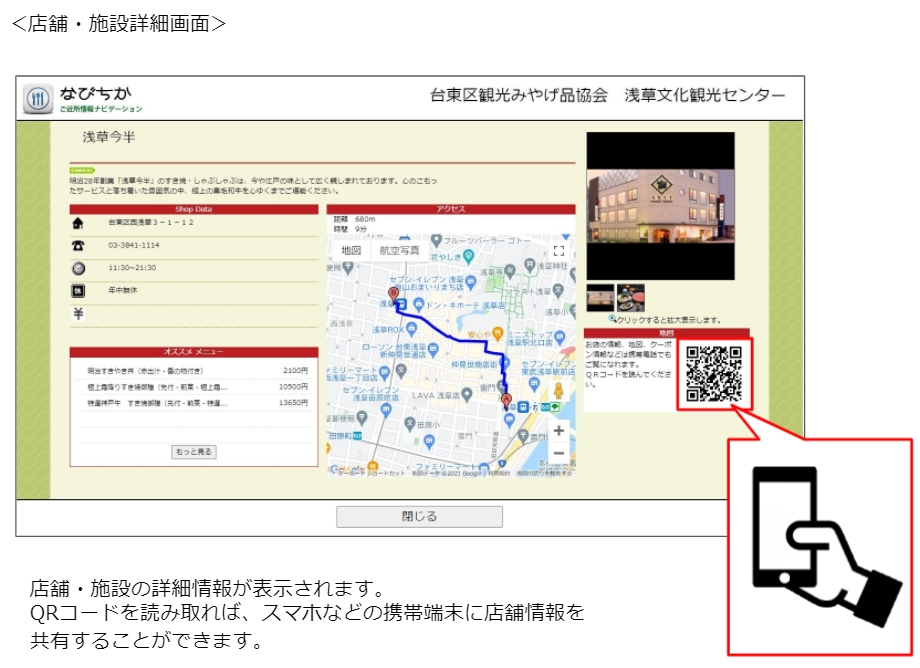Screen dimensions: 920x668
Task: Zoom in on the map
Action: coord(559,430)
